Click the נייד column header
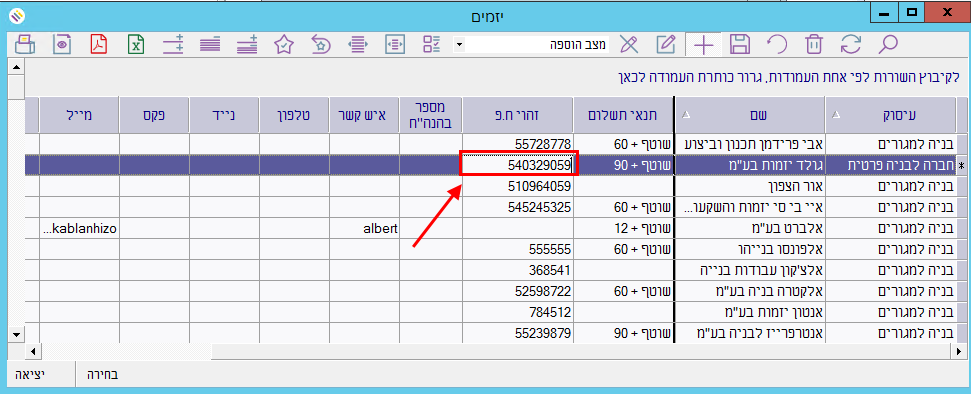Image resolution: width=971 pixels, height=394 pixels. pyautogui.click(x=224, y=115)
